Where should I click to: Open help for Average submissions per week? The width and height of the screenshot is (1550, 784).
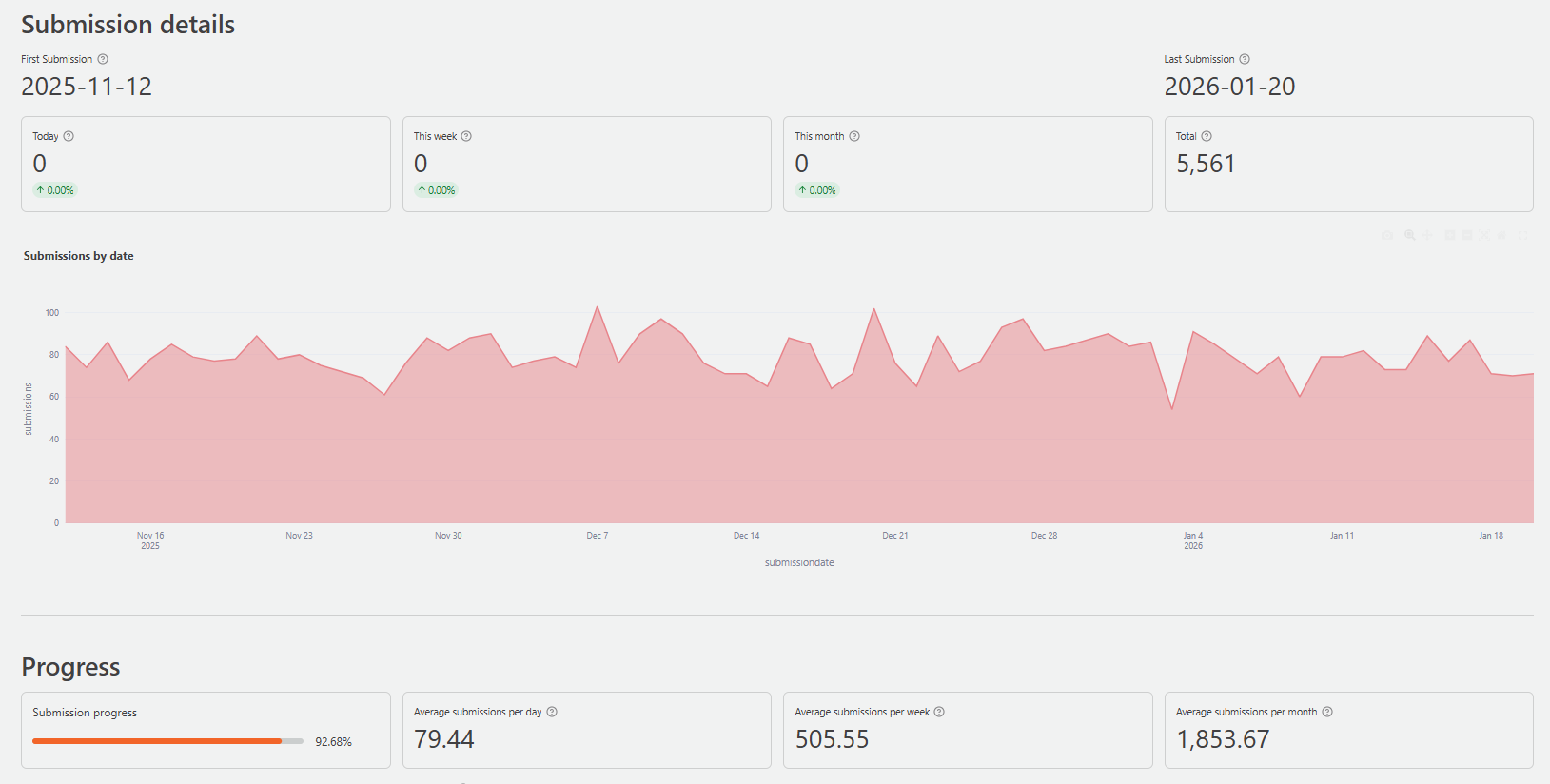coord(939,712)
